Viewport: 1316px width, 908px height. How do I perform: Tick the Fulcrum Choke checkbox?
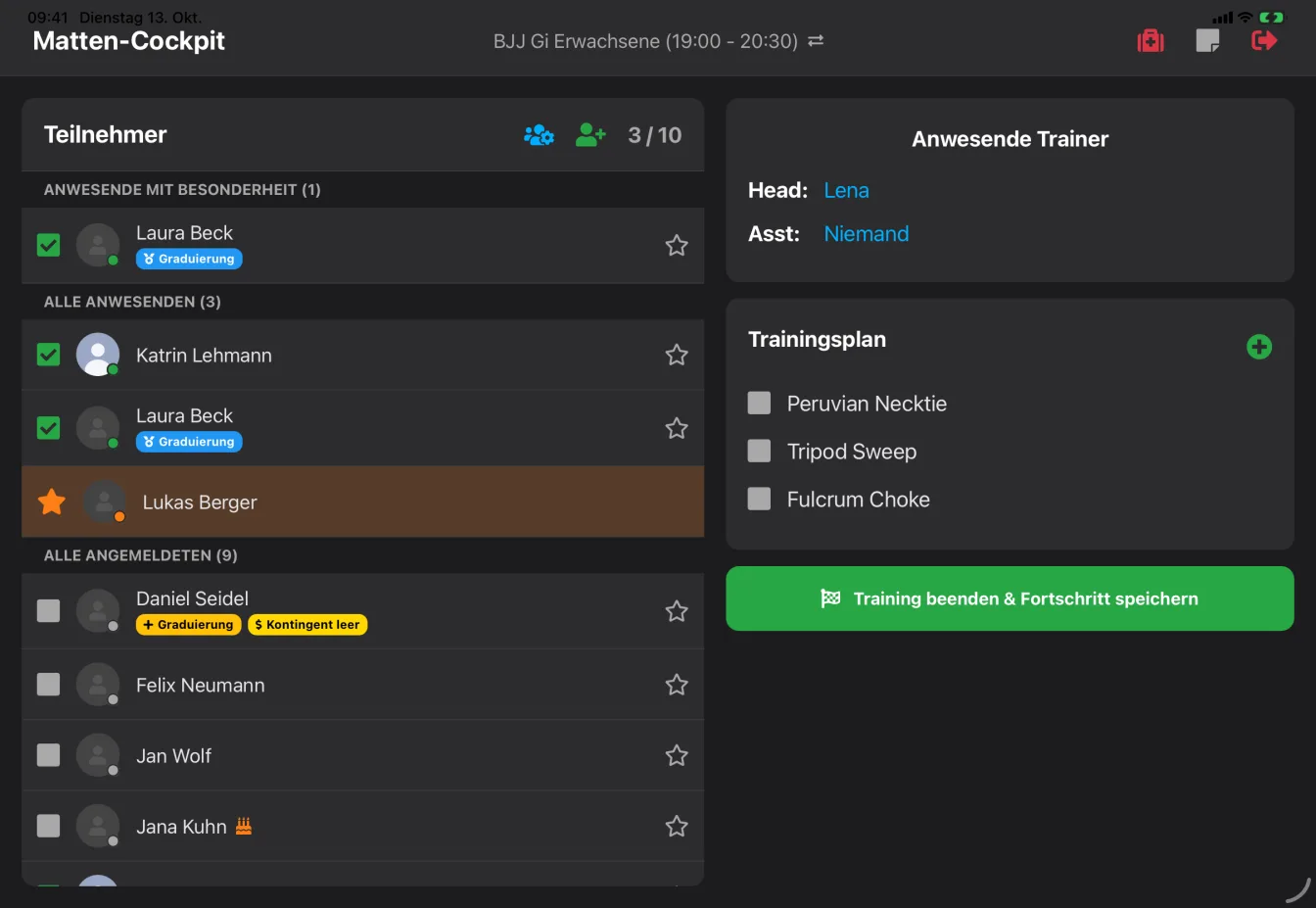pyautogui.click(x=759, y=499)
